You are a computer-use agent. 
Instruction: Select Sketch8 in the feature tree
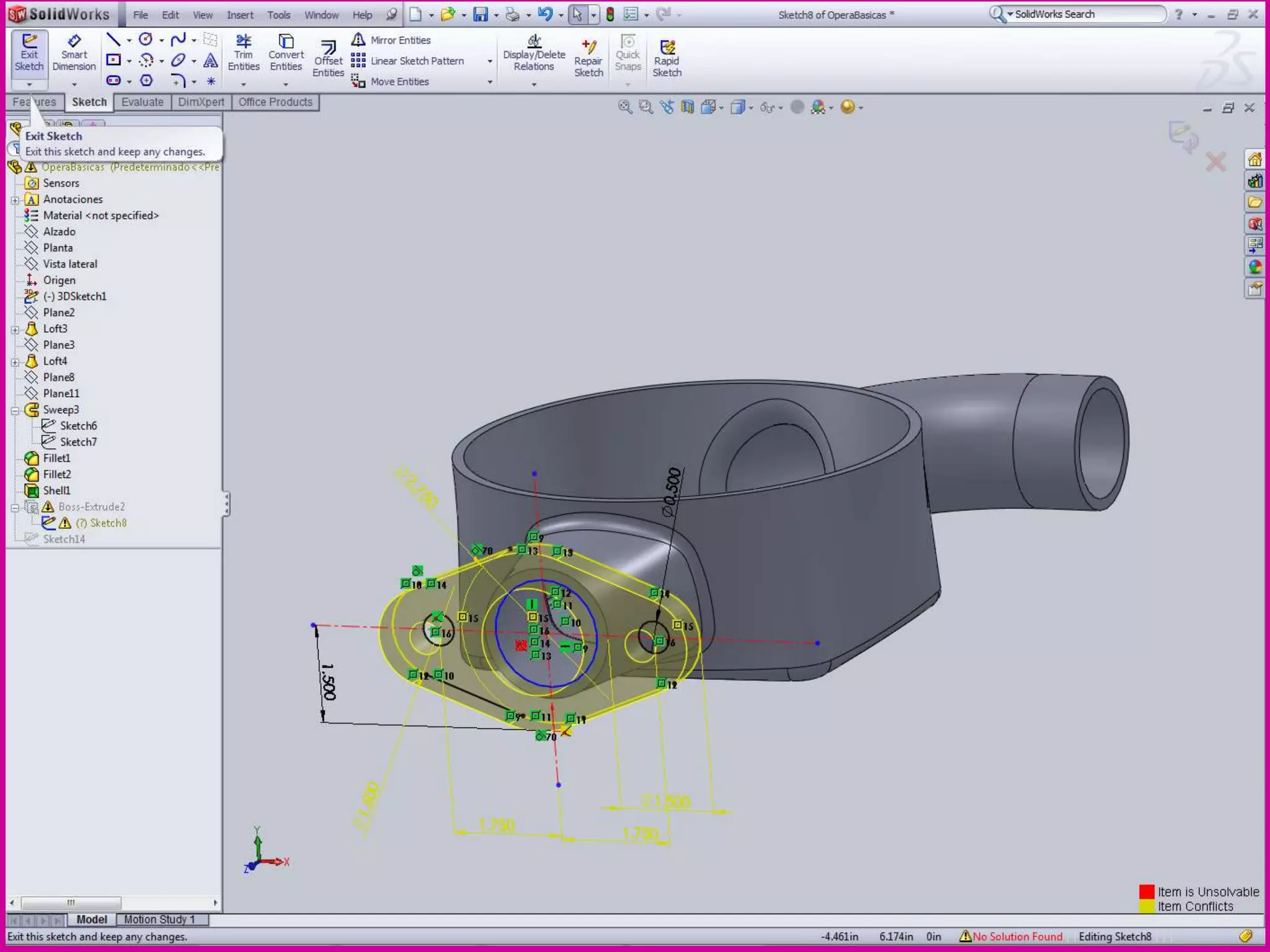pos(108,523)
